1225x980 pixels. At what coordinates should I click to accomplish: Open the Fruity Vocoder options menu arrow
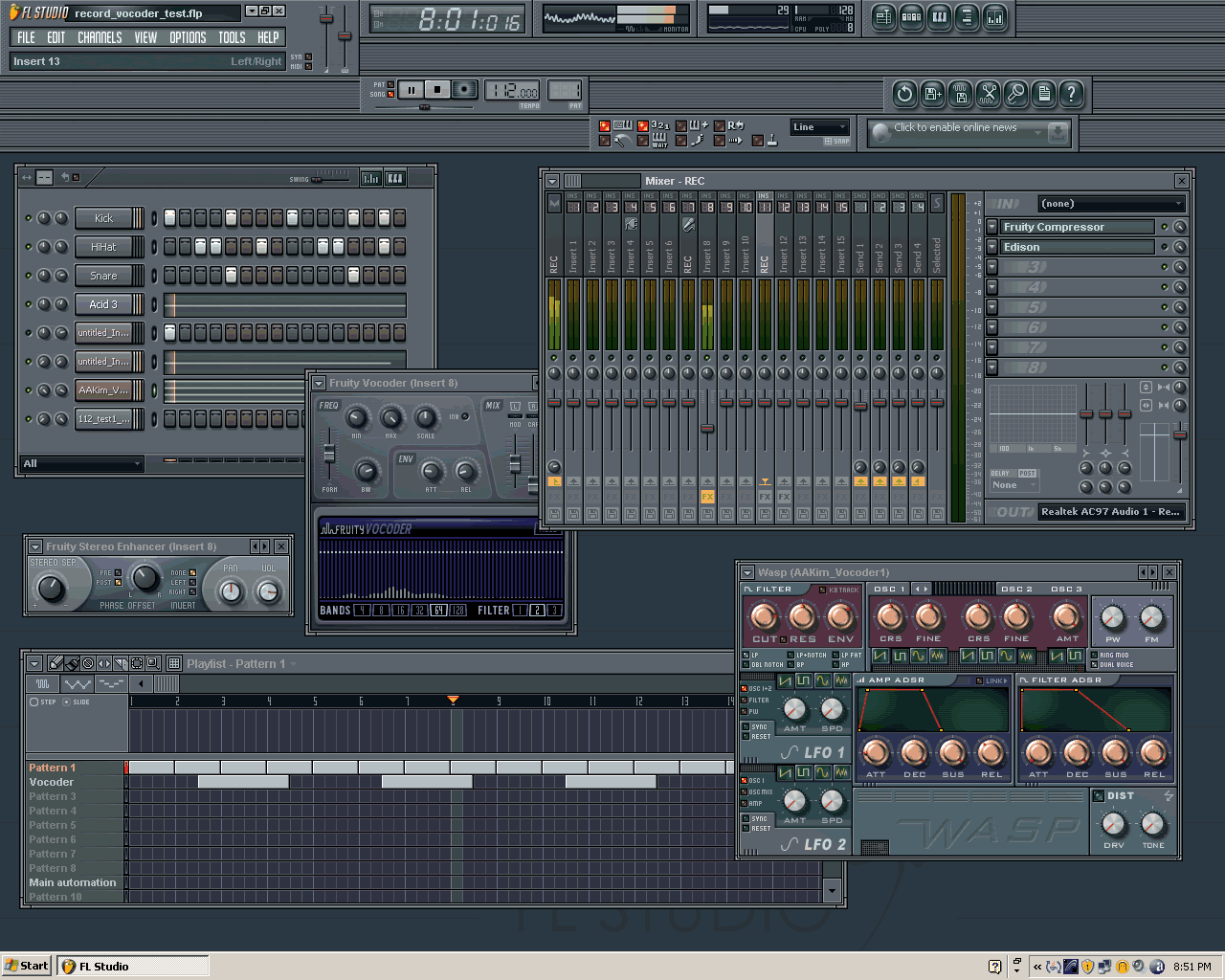pyautogui.click(x=320, y=383)
